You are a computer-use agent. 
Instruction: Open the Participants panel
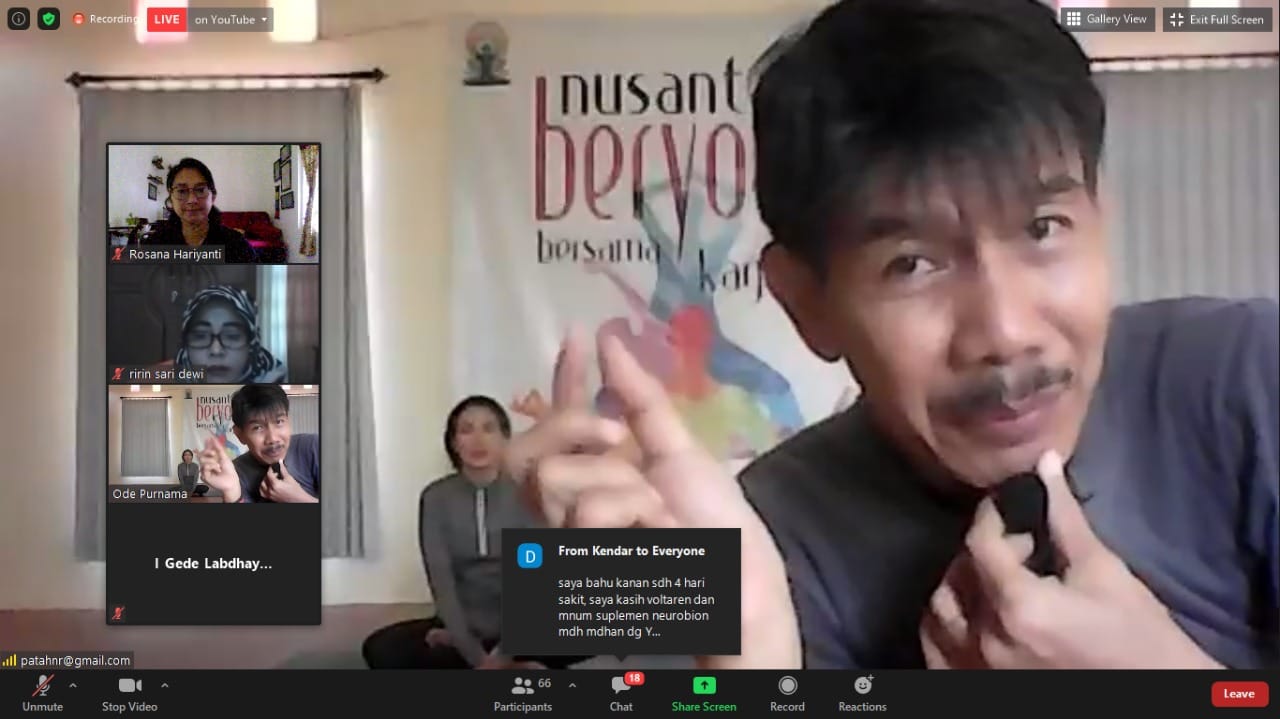pyautogui.click(x=522, y=693)
